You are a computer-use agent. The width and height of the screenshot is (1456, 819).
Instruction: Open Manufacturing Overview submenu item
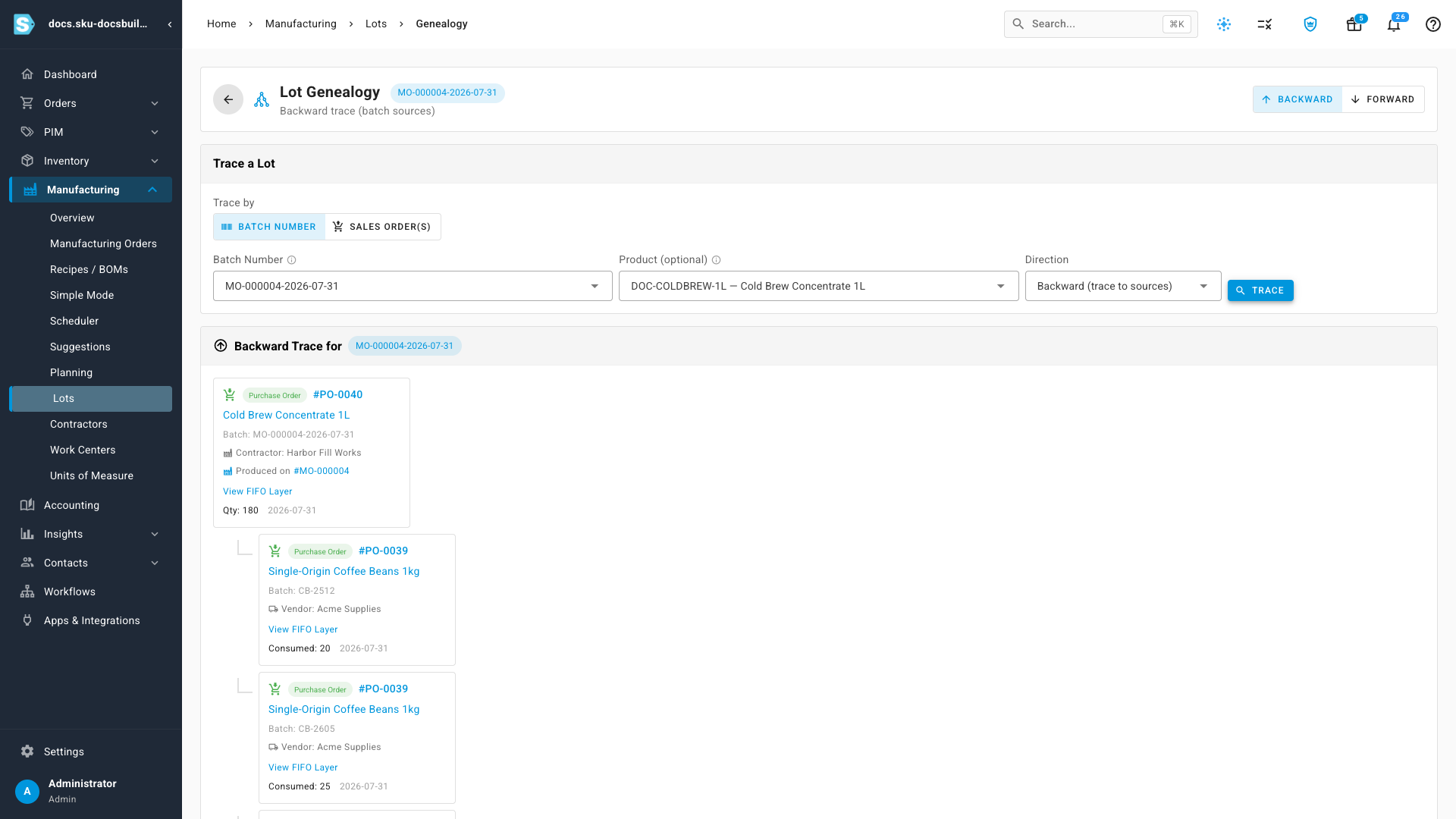coord(72,218)
